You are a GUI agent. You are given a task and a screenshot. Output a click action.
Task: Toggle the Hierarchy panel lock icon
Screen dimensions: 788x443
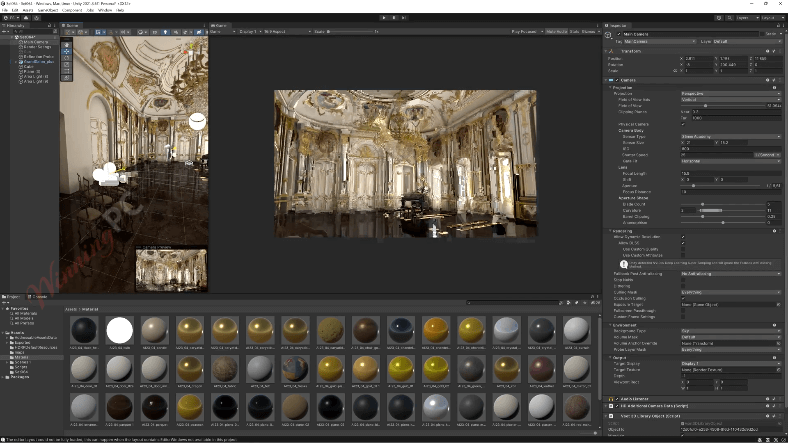(x=49, y=25)
